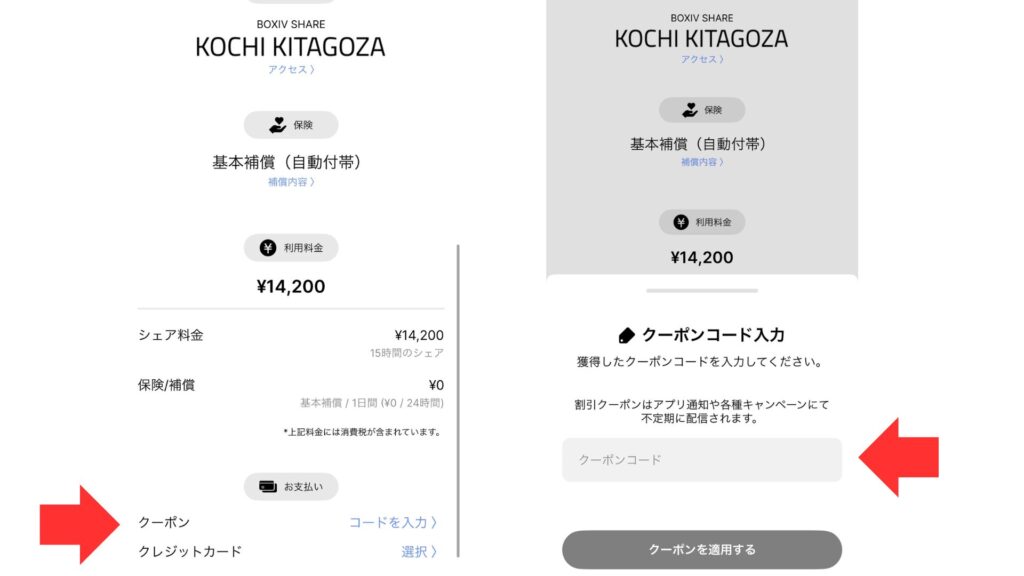The image size is (1024, 576).
Task: Tap the yen icon beside 利用料金 on the white screen
Action: pyautogui.click(x=268, y=248)
